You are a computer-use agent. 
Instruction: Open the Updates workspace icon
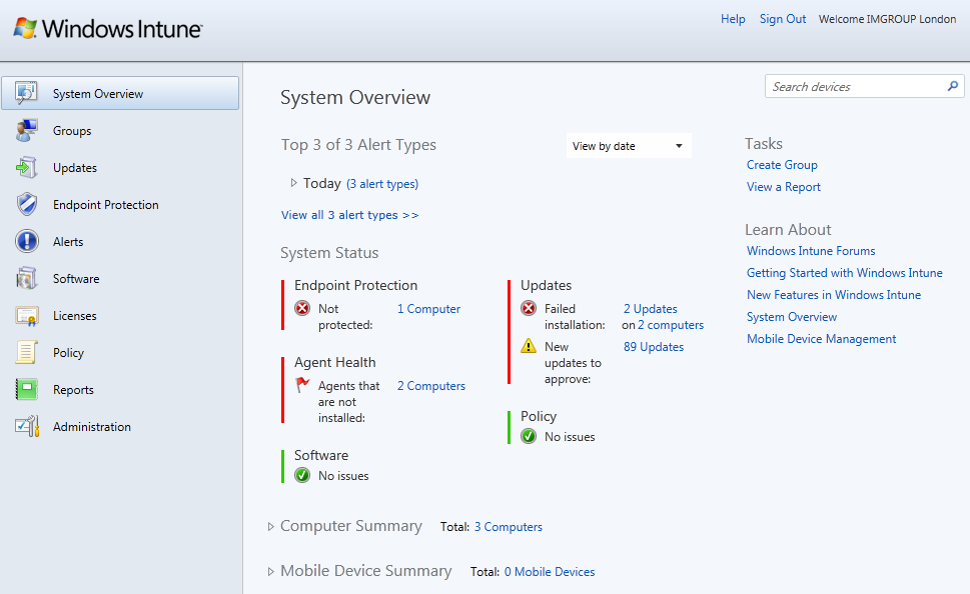pyautogui.click(x=27, y=167)
